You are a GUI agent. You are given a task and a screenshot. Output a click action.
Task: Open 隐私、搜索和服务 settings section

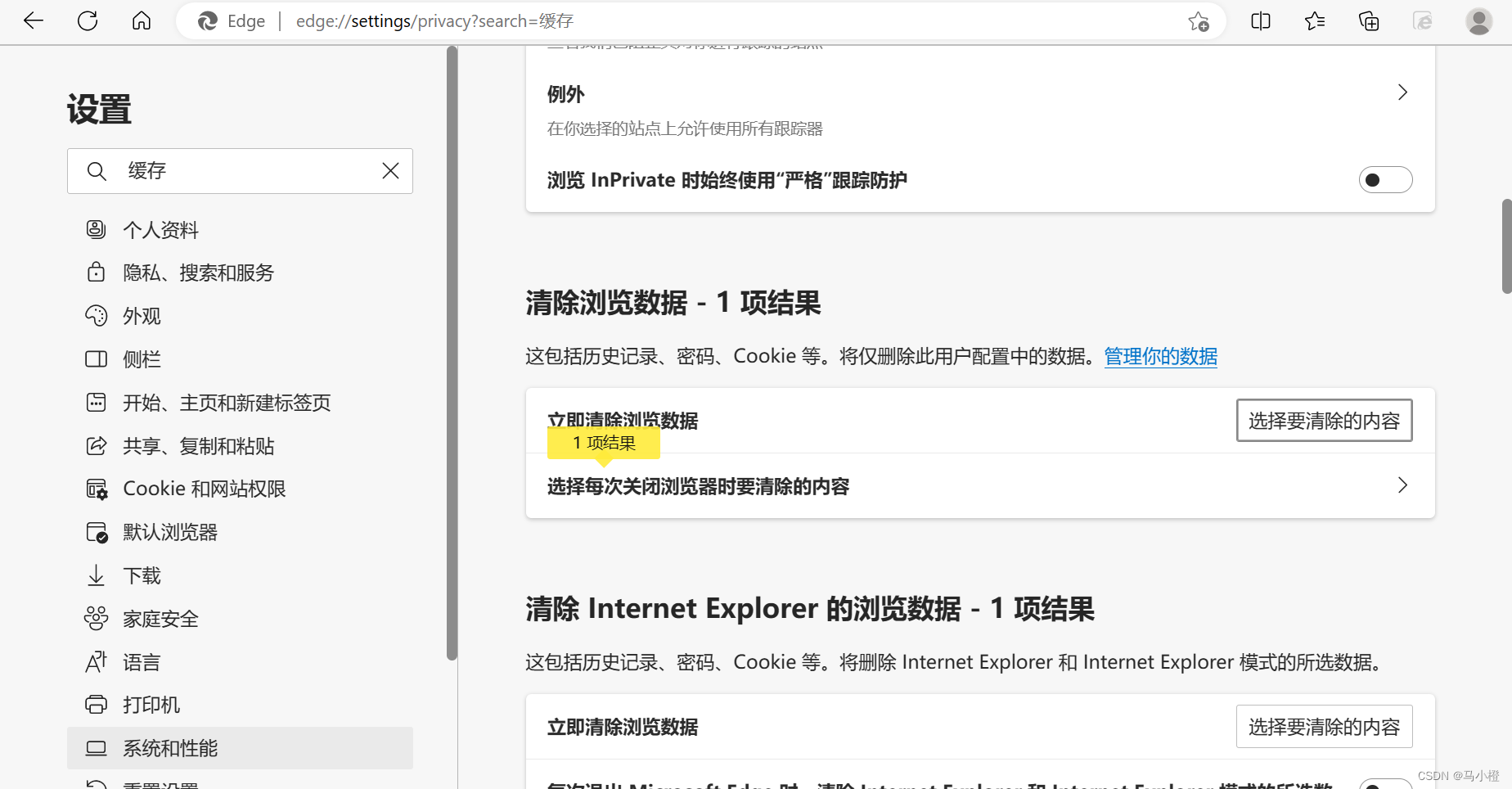(x=199, y=273)
